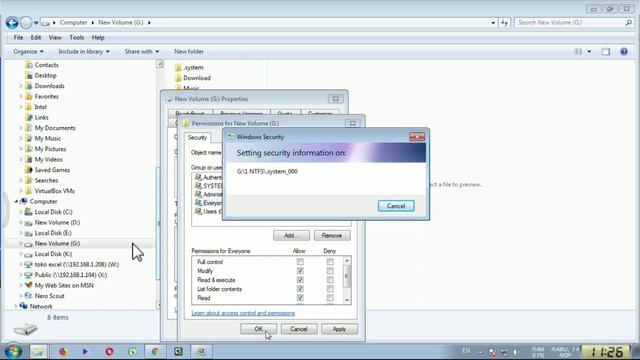Open the Chrome taskbar icon
Image resolution: width=640 pixels, height=360 pixels.
tap(155, 351)
